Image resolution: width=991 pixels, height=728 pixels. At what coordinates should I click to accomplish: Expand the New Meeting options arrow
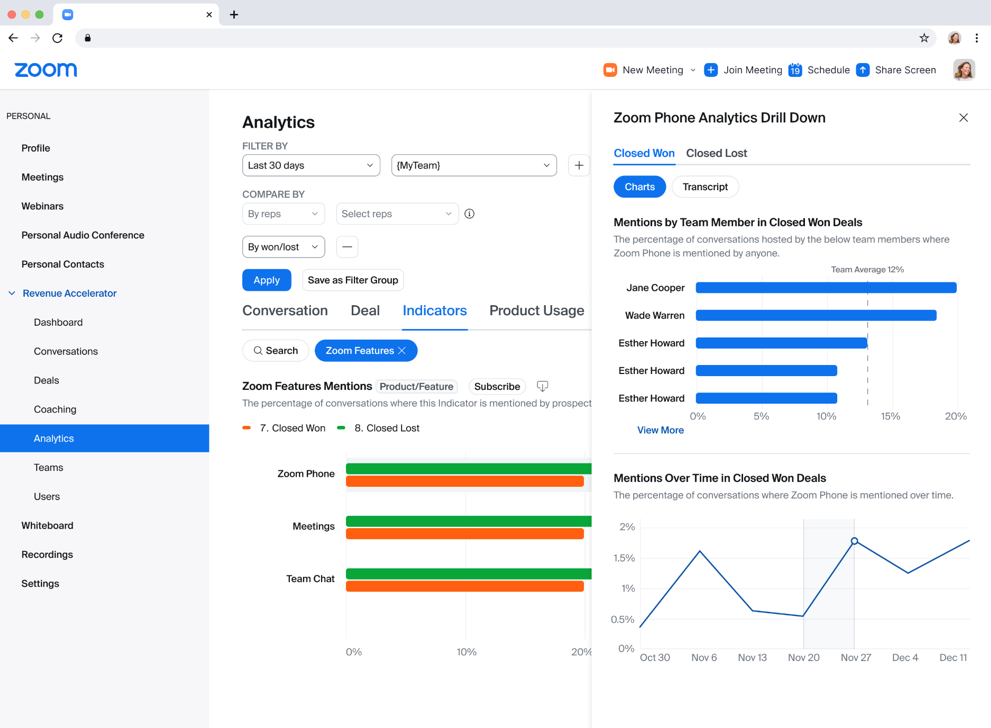693,70
